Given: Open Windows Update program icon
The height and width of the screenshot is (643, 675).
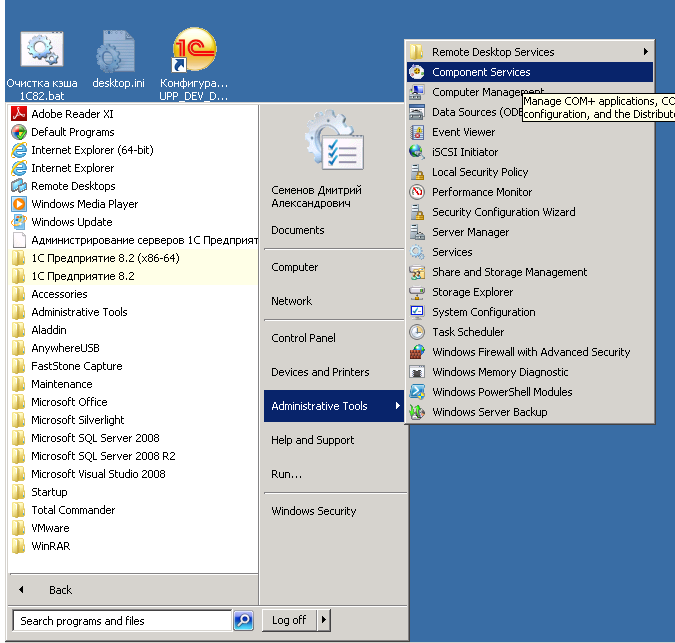Looking at the screenshot, I should coord(19,222).
